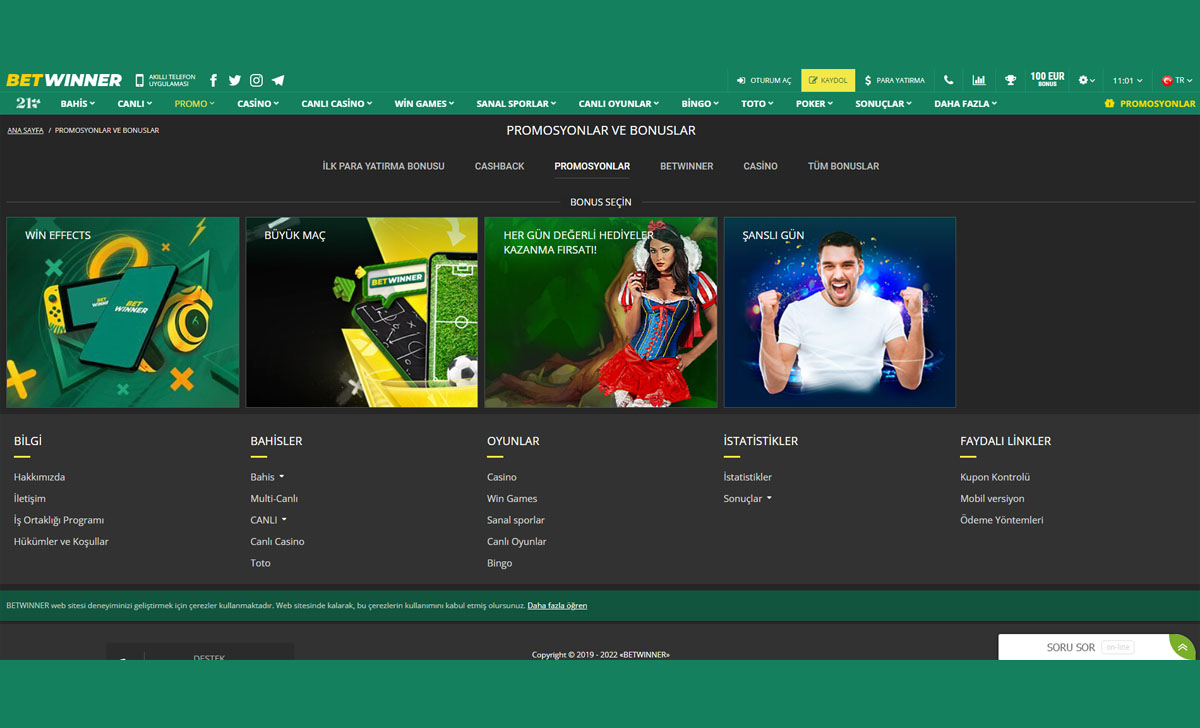1200x728 pixels.
Task: Click the 100 EUR bonus badge
Action: 1047,80
